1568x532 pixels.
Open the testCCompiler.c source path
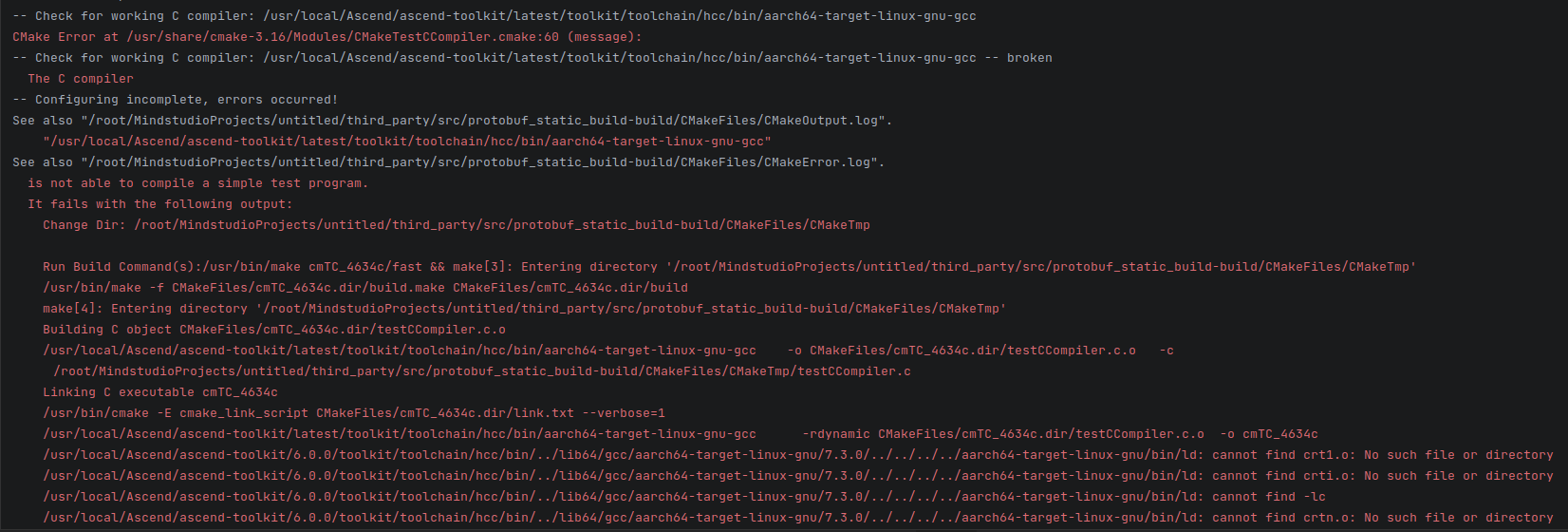point(482,371)
